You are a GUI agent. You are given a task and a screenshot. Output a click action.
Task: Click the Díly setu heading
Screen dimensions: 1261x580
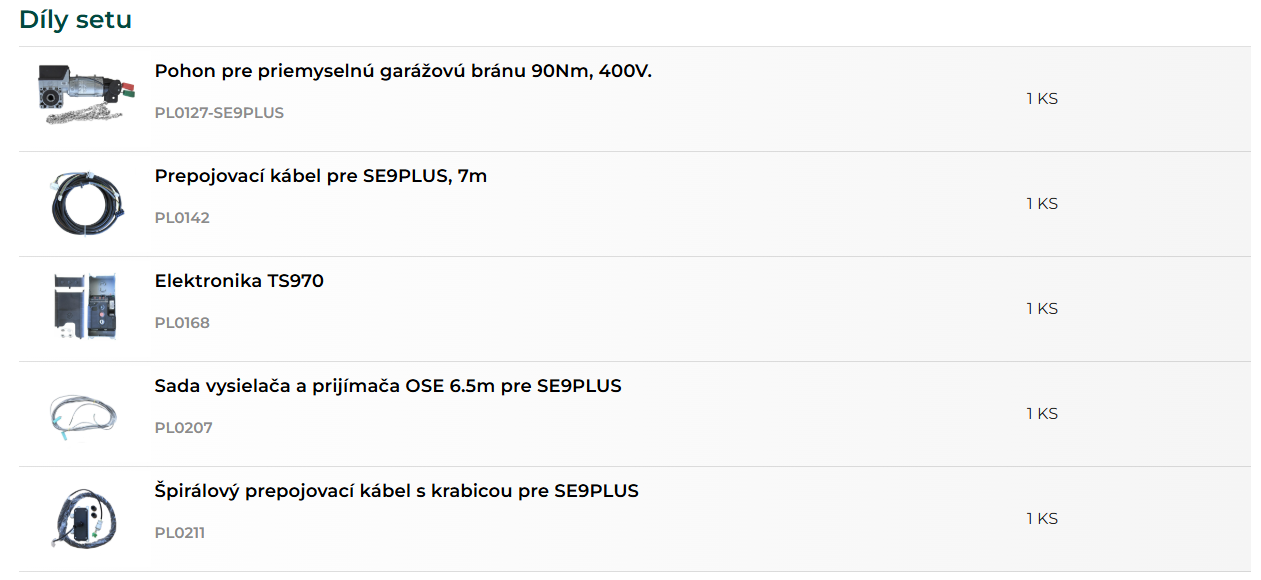tap(75, 19)
